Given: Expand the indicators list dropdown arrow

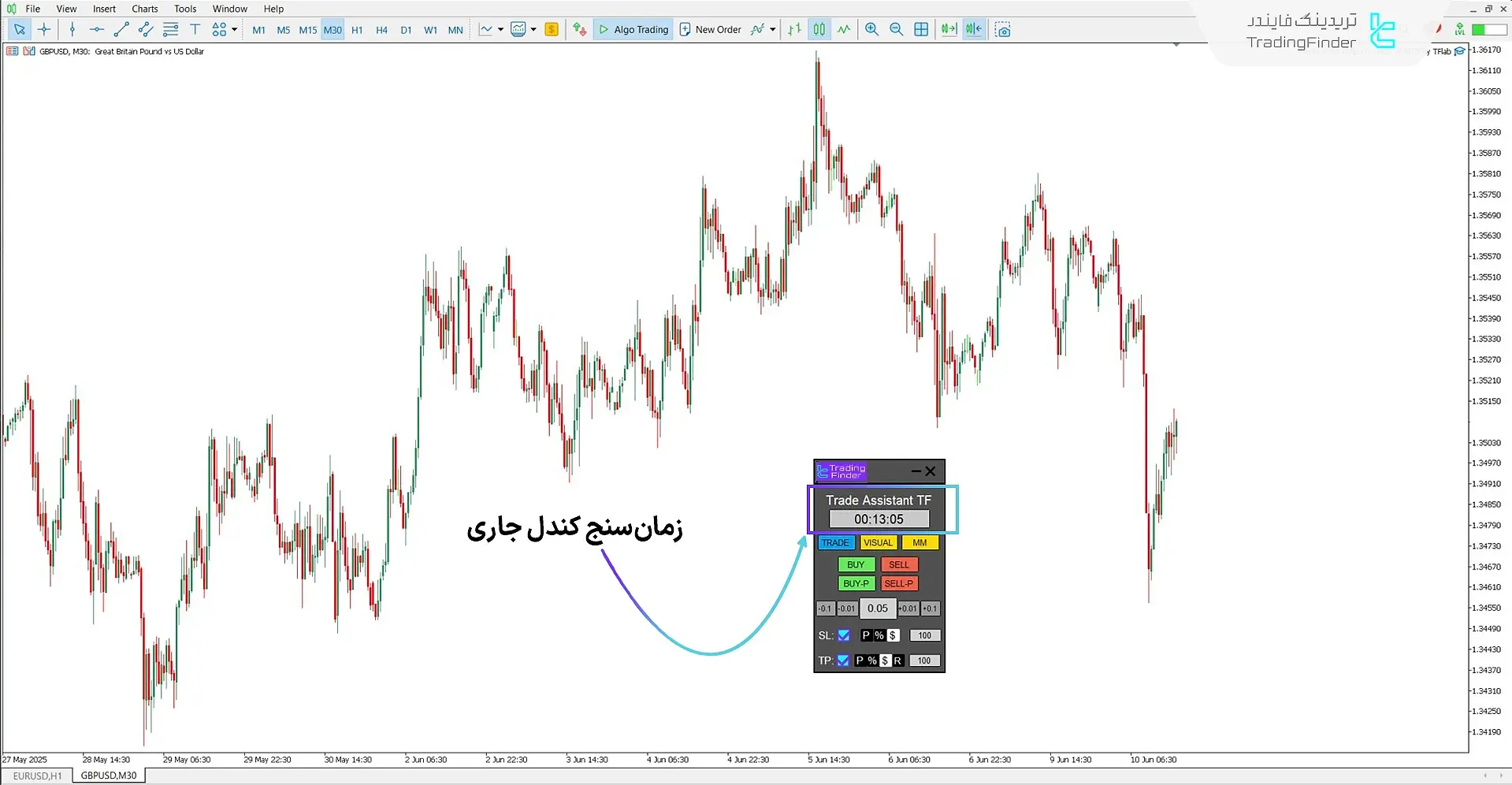Looking at the screenshot, I should coord(773,30).
